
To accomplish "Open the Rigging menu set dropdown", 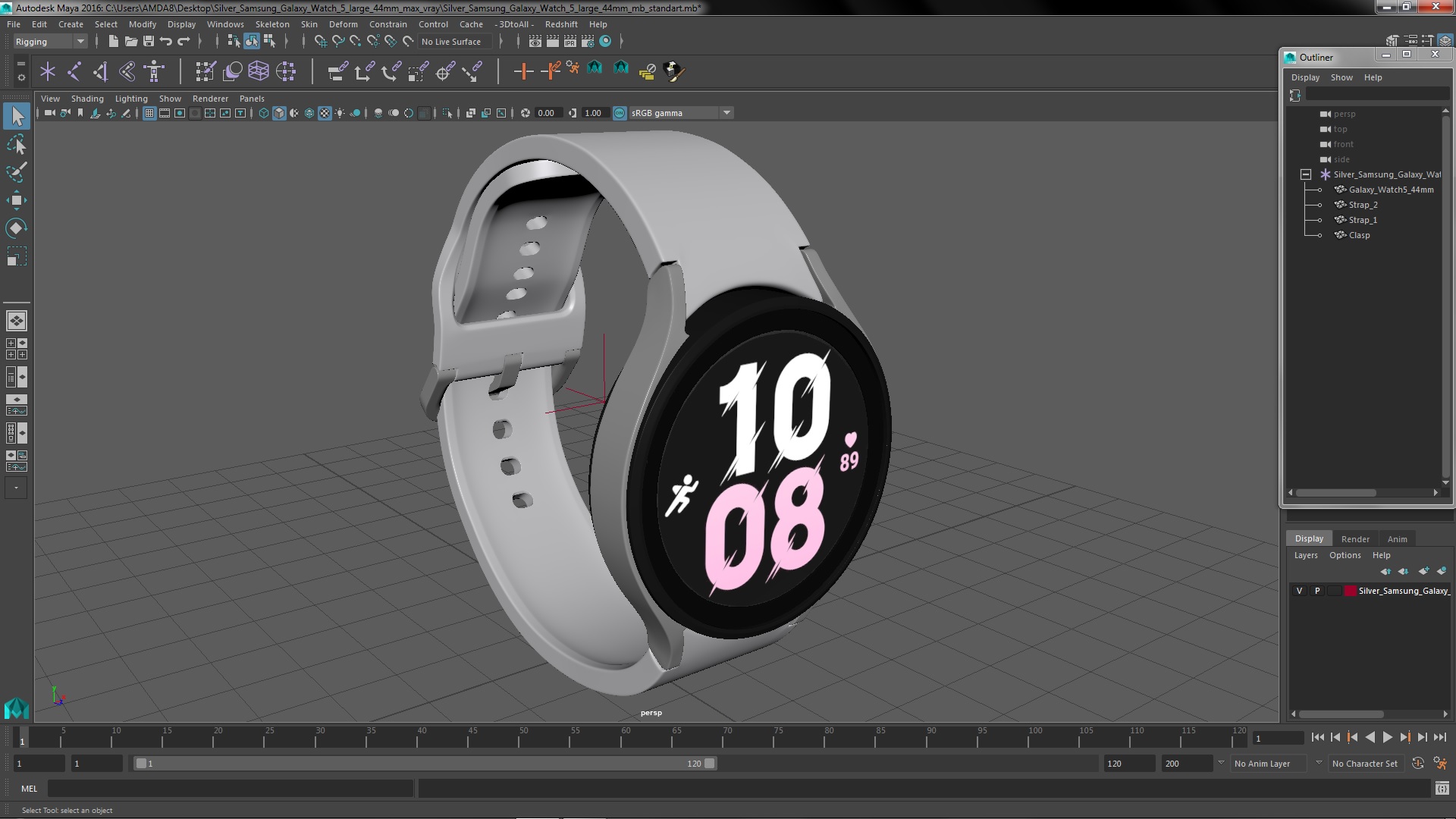I will tap(49, 42).
